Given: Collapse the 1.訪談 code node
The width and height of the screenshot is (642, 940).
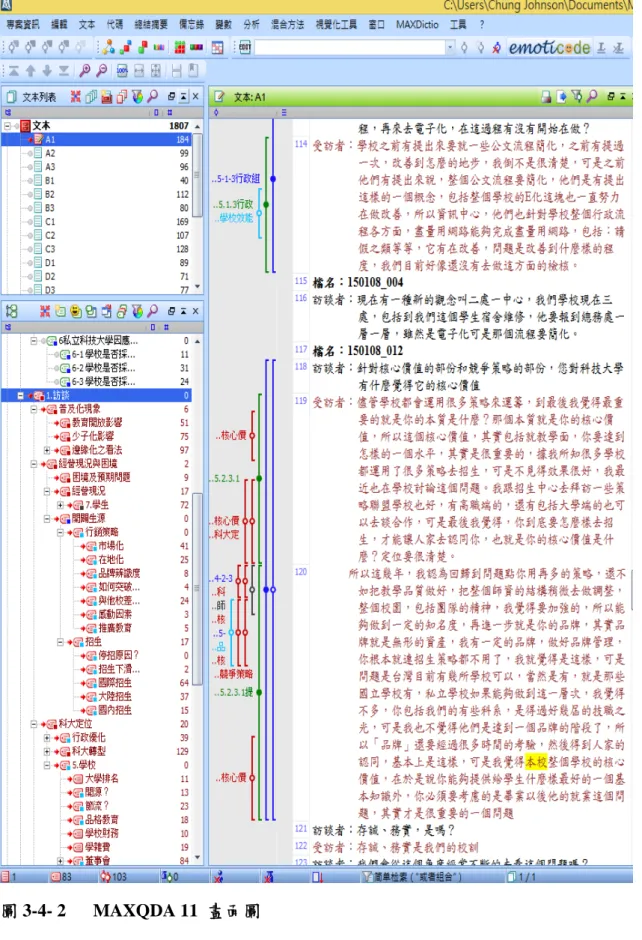Looking at the screenshot, I should [x=21, y=396].
